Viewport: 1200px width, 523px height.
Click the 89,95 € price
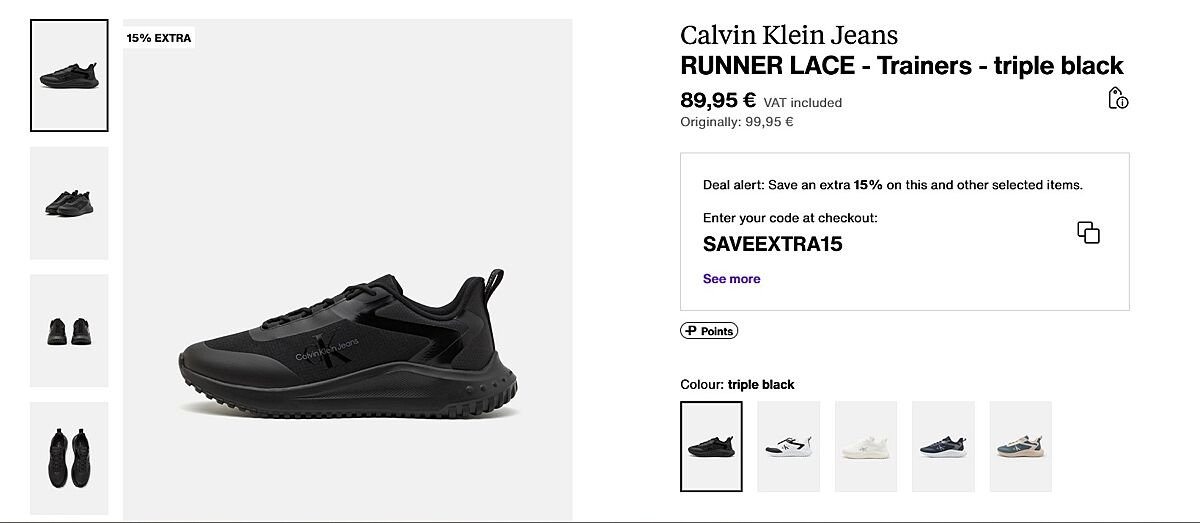coord(718,100)
